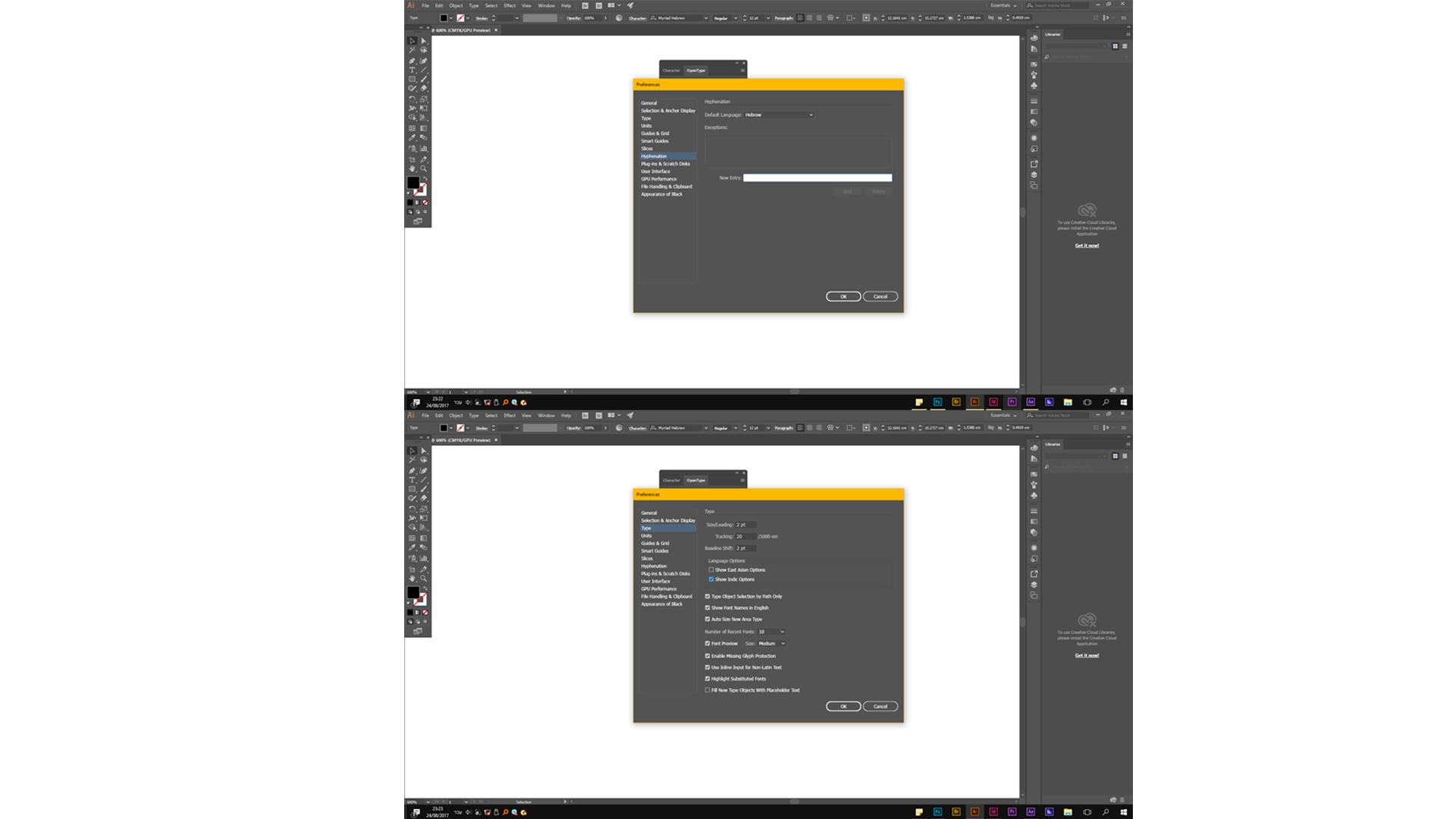Open the Default Language dropdown showing Hebrew
The image size is (1456, 819).
[779, 115]
